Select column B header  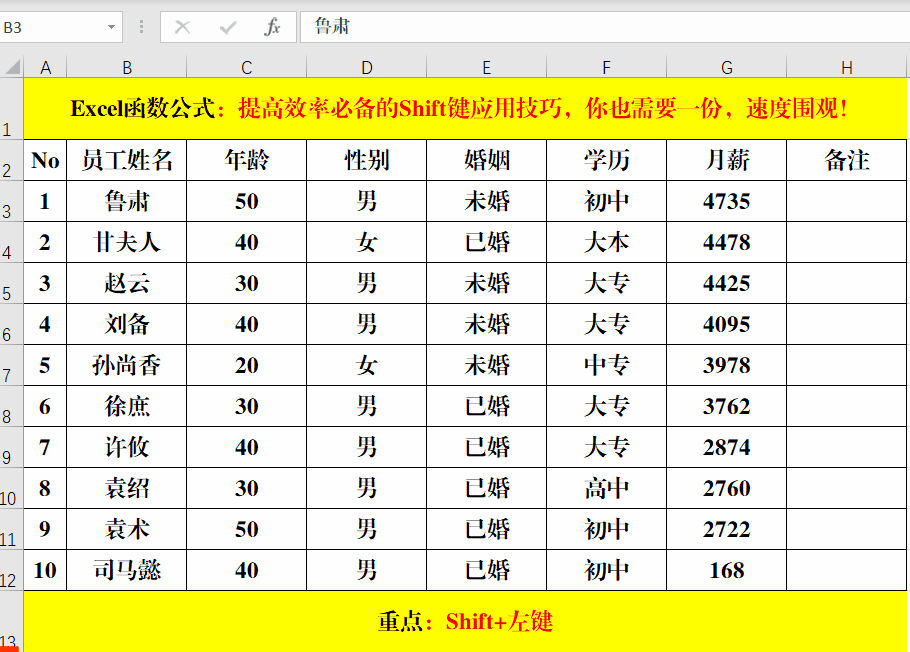click(x=127, y=67)
